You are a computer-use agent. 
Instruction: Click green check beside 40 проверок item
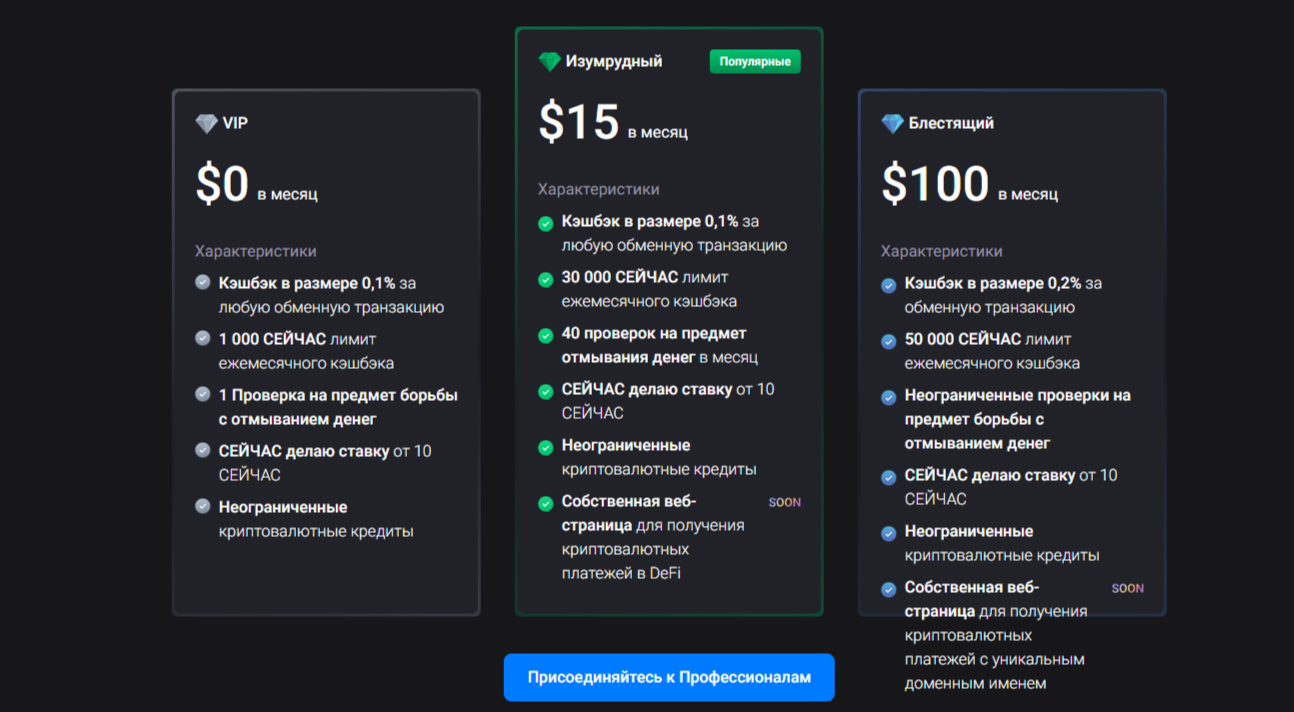click(545, 336)
